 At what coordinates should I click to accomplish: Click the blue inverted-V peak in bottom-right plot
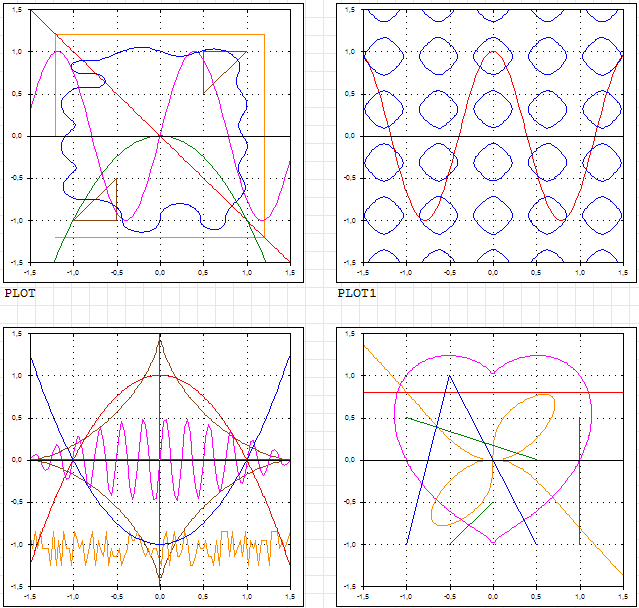click(x=449, y=377)
